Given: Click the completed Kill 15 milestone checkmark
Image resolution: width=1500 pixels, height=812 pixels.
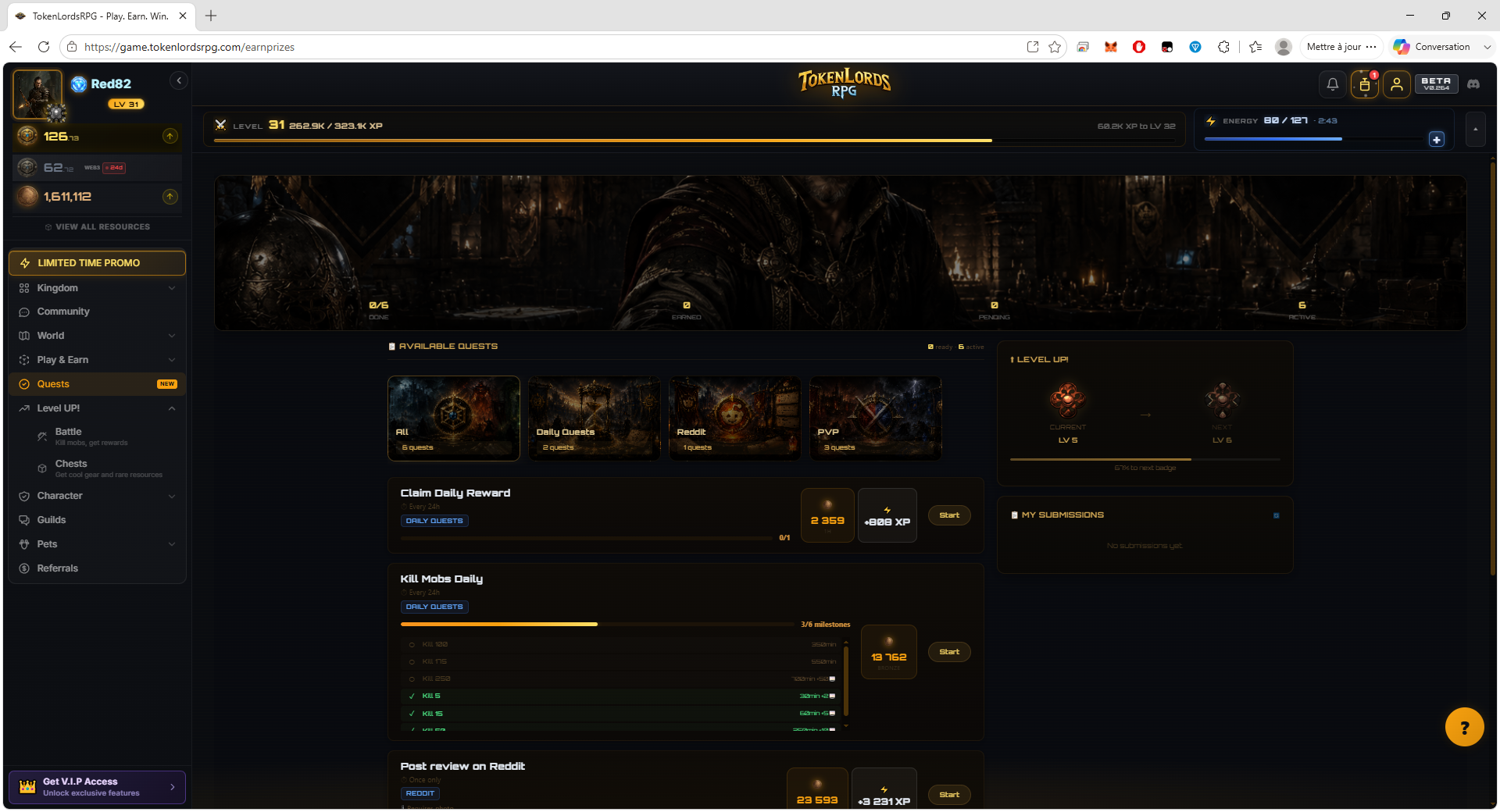Looking at the screenshot, I should coord(412,714).
